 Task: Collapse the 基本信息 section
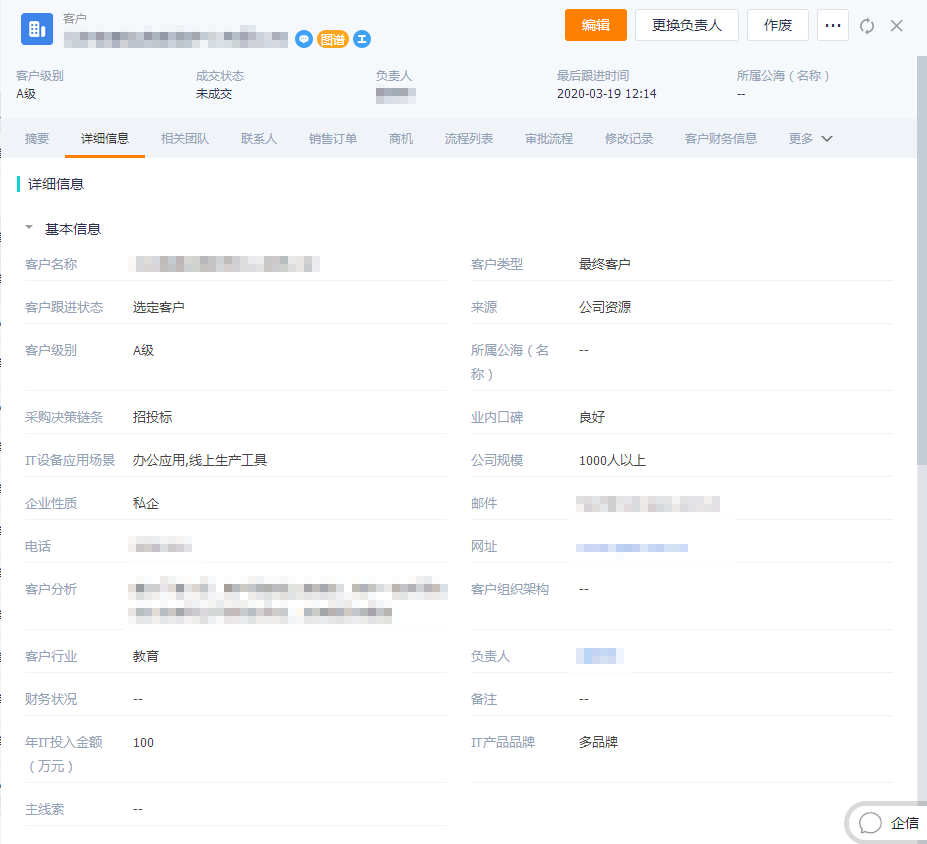click(x=29, y=227)
